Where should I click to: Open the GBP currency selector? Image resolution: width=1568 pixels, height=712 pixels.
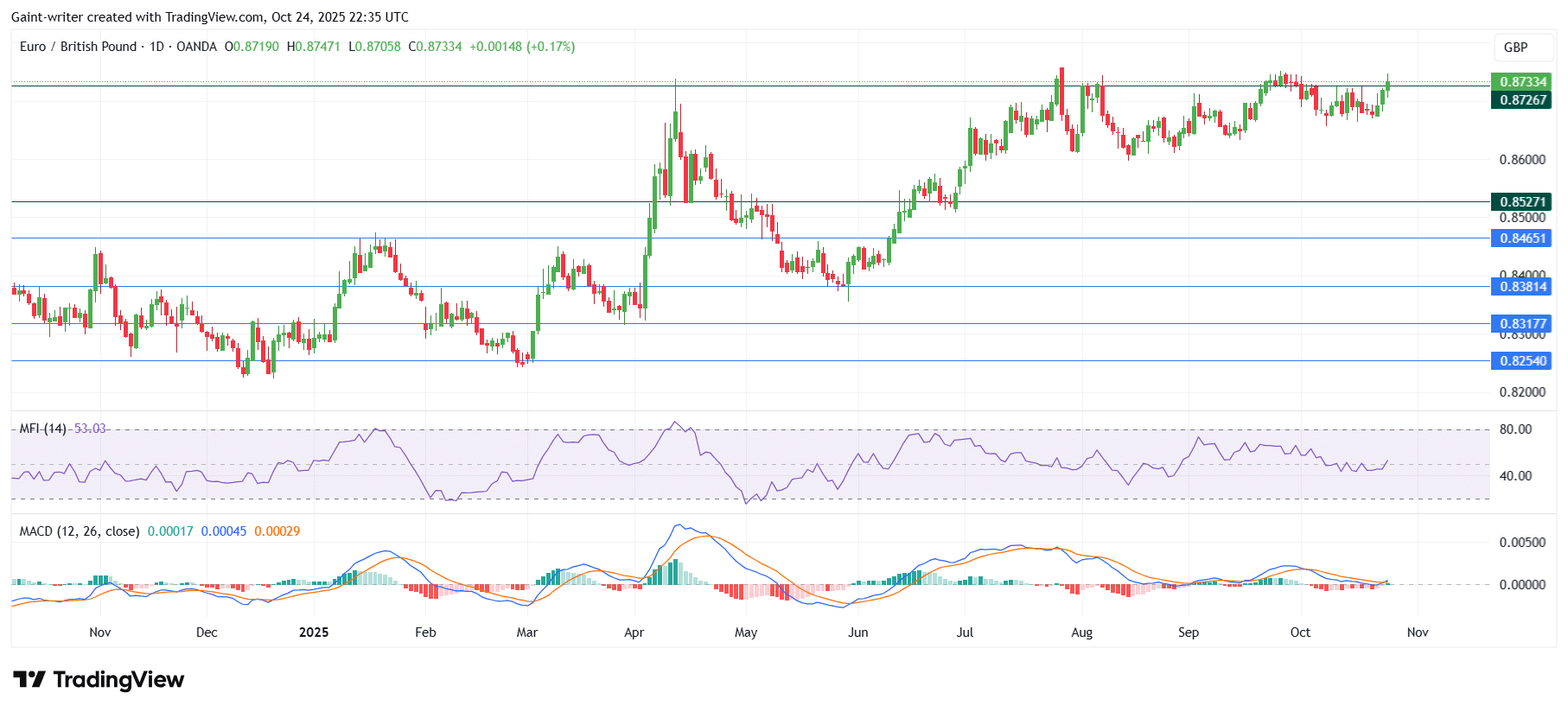click(1515, 48)
